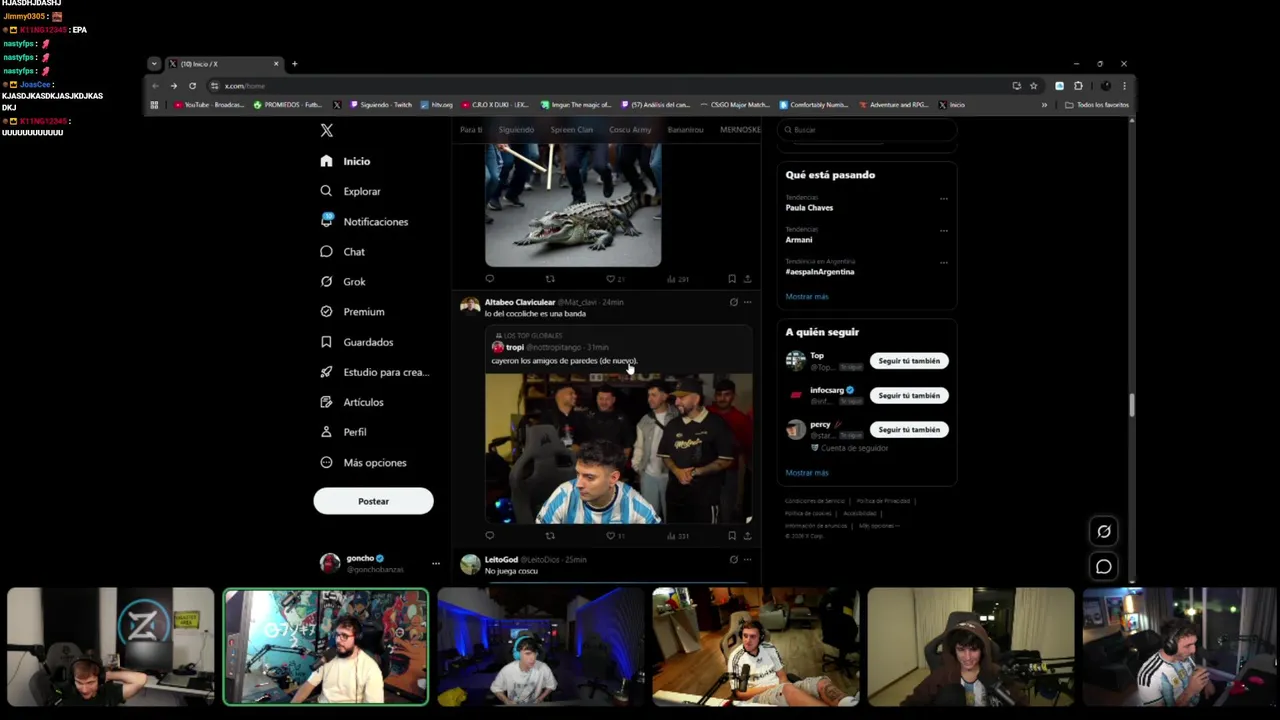The height and width of the screenshot is (720, 1280).
Task: Open the group photo in tropi's quoted post
Action: coord(618,449)
